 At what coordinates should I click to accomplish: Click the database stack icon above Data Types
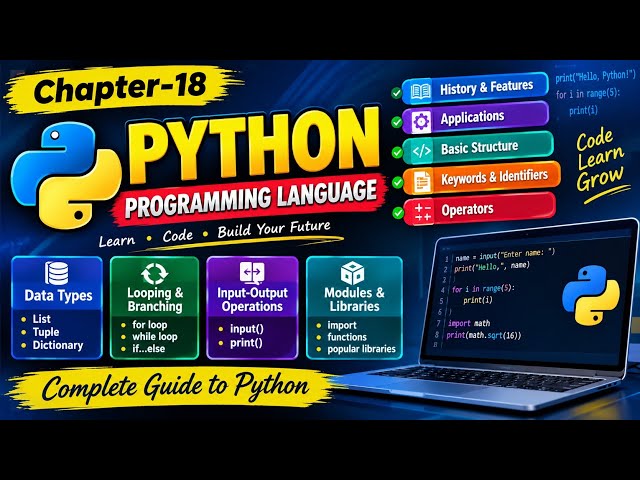tap(57, 273)
